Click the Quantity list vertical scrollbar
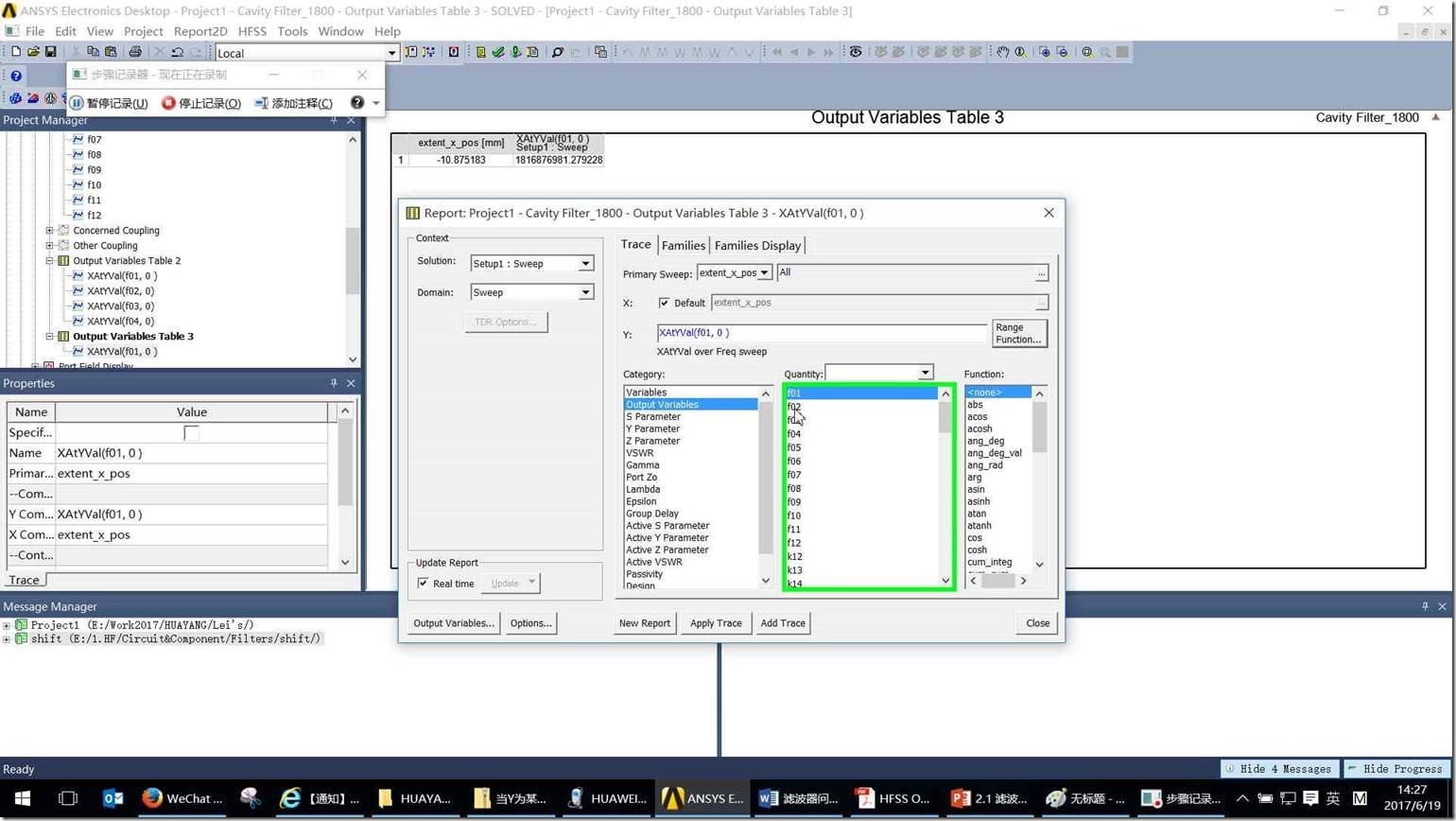 coord(945,487)
